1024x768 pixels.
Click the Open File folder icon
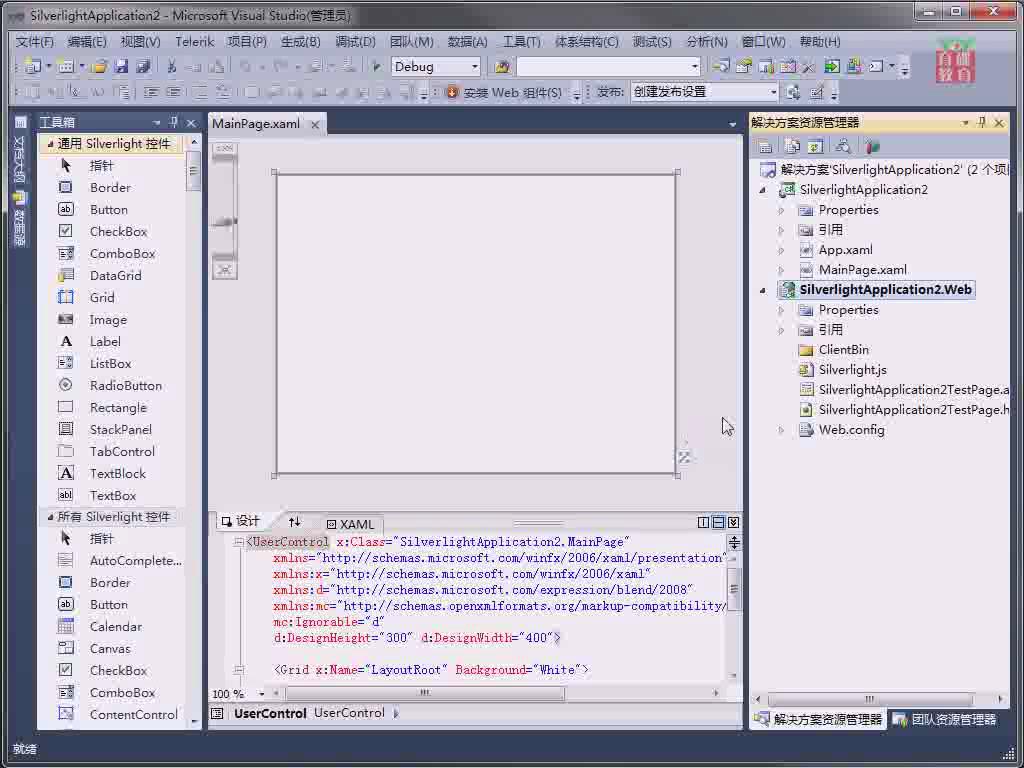(99, 66)
